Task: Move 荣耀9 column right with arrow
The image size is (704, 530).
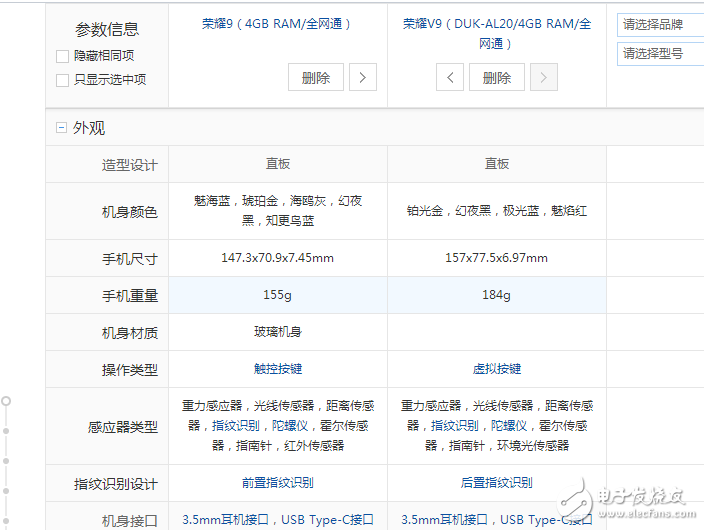Action: click(x=363, y=77)
